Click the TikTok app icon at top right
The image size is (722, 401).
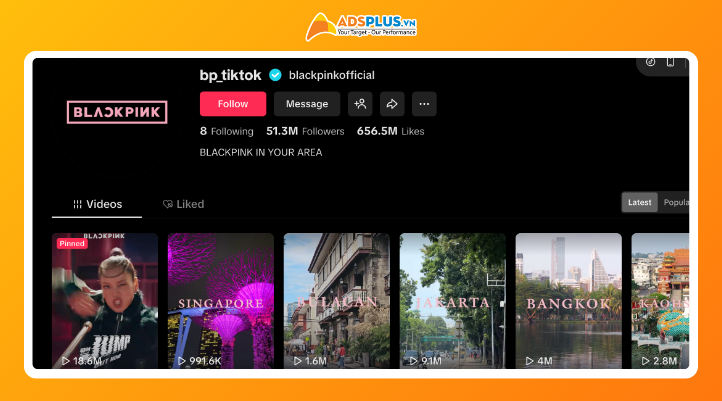tap(650, 62)
